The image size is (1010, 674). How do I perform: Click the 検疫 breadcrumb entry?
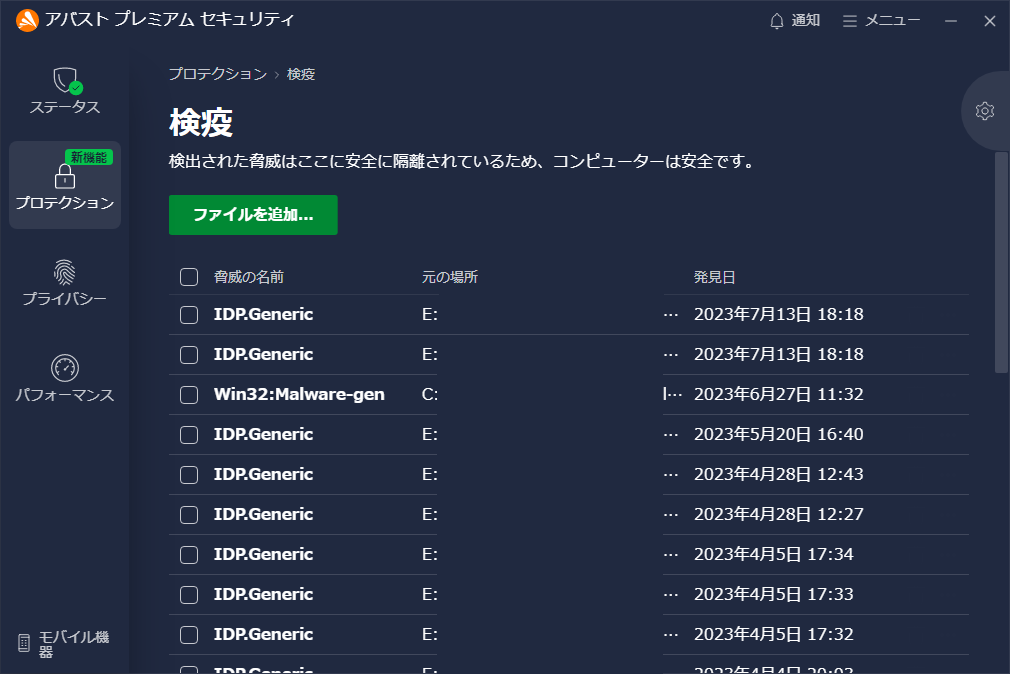tap(301, 74)
